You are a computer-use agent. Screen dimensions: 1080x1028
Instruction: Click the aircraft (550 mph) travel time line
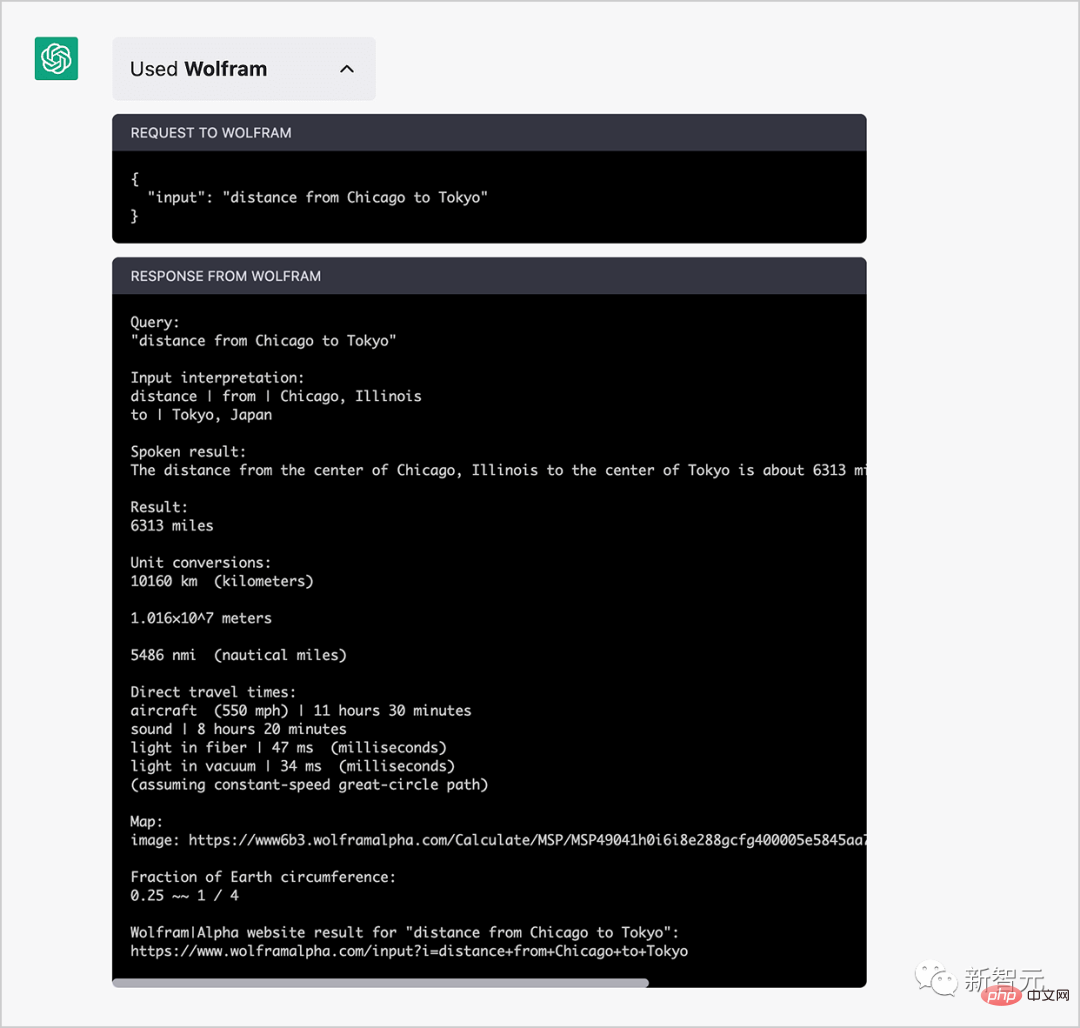(x=301, y=711)
